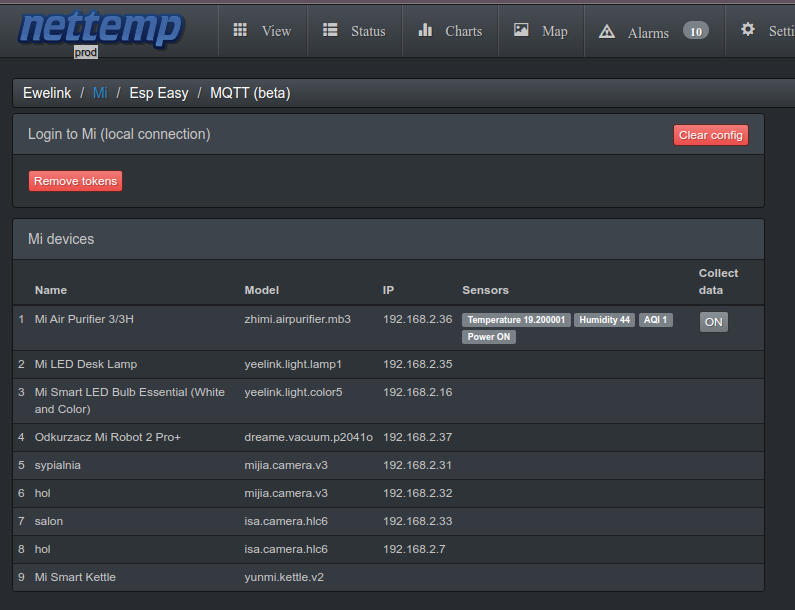Open the View menu item

click(263, 31)
